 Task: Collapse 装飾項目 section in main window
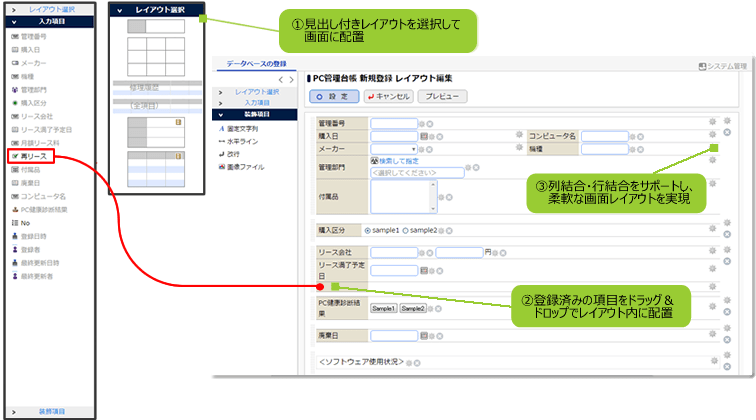click(255, 114)
